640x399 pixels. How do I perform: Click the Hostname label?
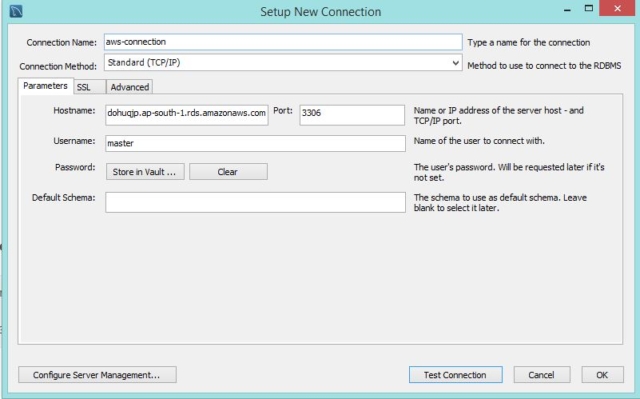(74, 111)
